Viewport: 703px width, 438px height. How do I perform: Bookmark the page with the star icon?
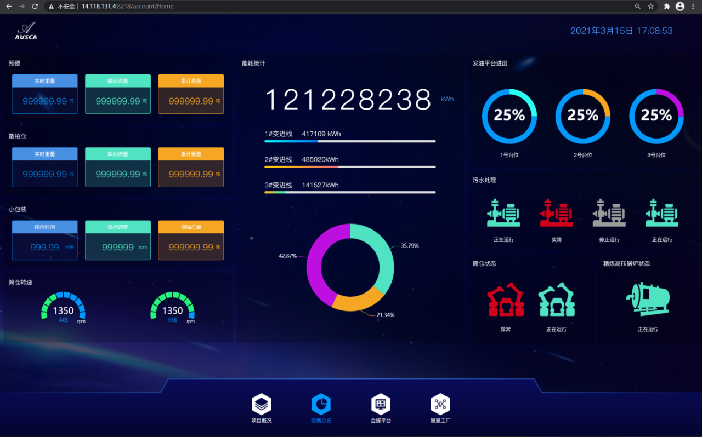(651, 6)
